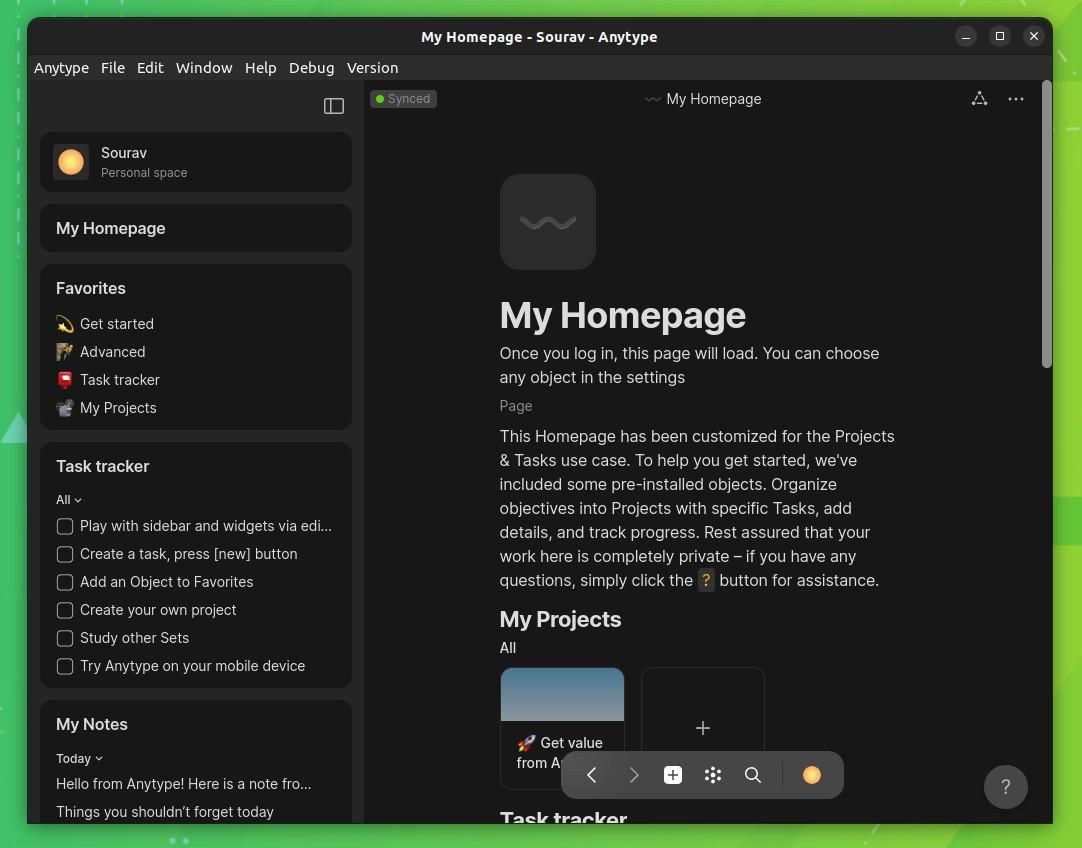Viewport: 1082px width, 848px height.
Task: Open the 'Today' dropdown in My Notes
Action: coord(79,758)
